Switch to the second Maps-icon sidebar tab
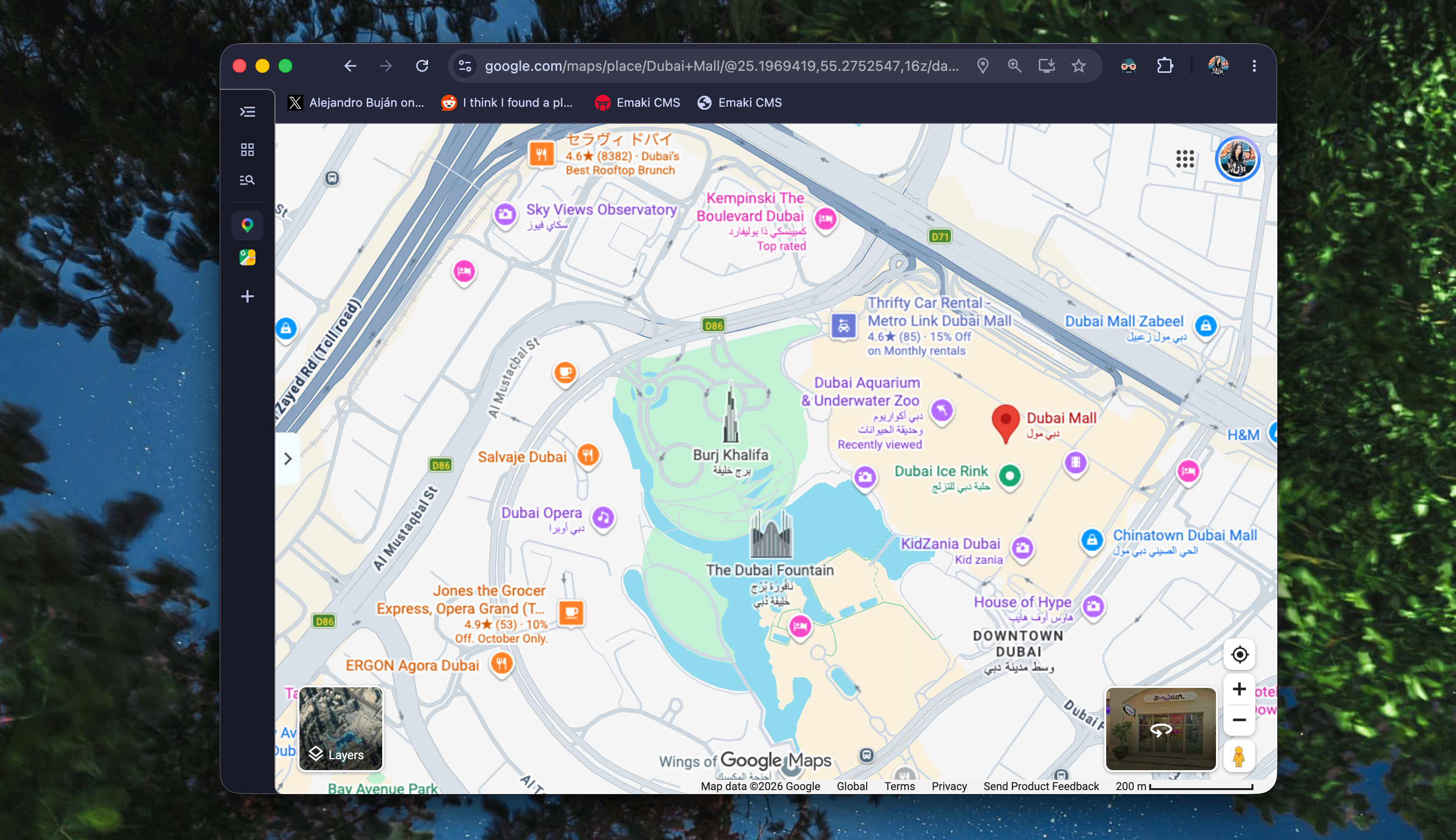This screenshot has width=1456, height=840. click(x=247, y=257)
